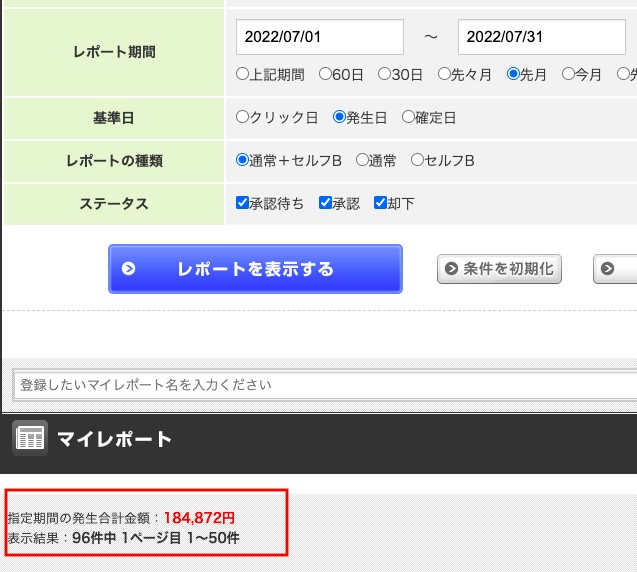The width and height of the screenshot is (637, 572).
Task: Click the start date field 2022/07/01
Action: 319,37
